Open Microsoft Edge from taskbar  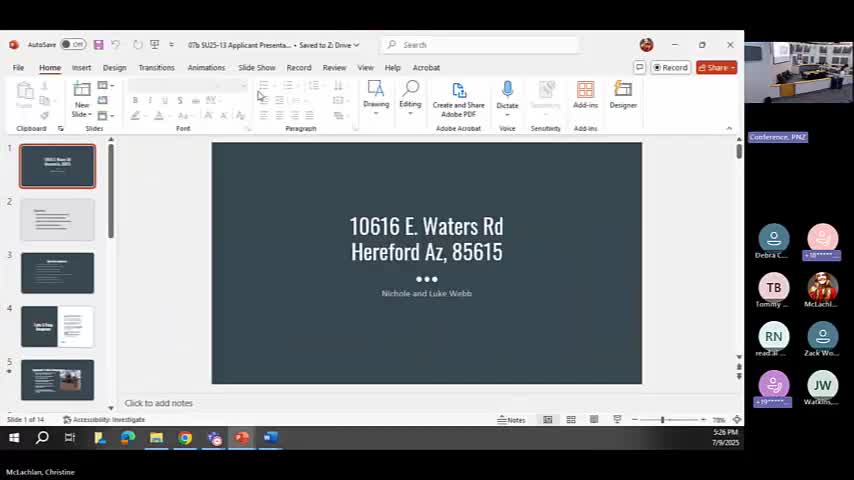click(x=128, y=438)
